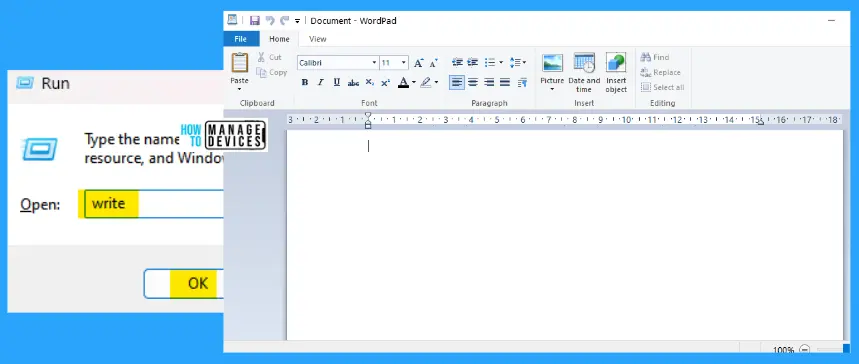Minimize the WordPad window
859x364 pixels.
click(832, 20)
